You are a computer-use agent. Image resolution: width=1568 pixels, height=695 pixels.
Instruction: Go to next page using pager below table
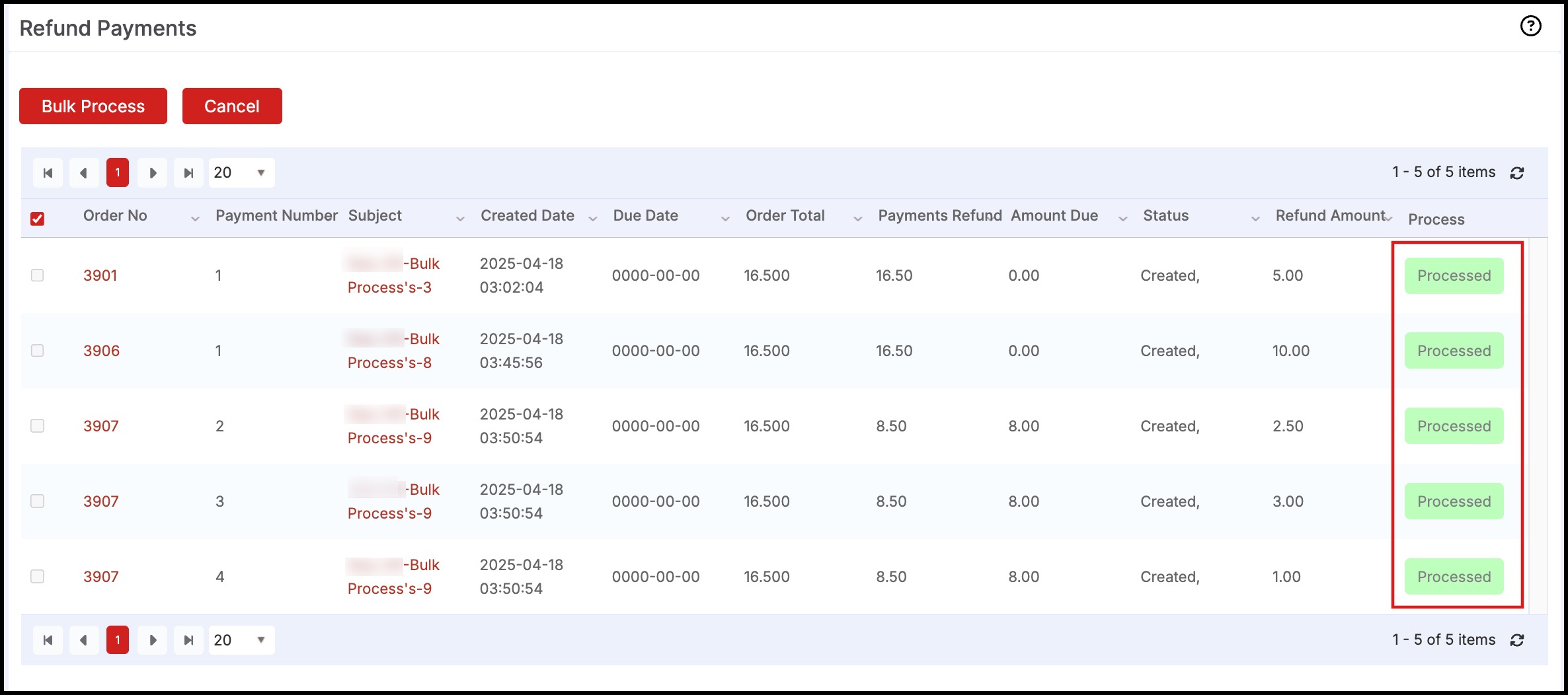pyautogui.click(x=153, y=640)
